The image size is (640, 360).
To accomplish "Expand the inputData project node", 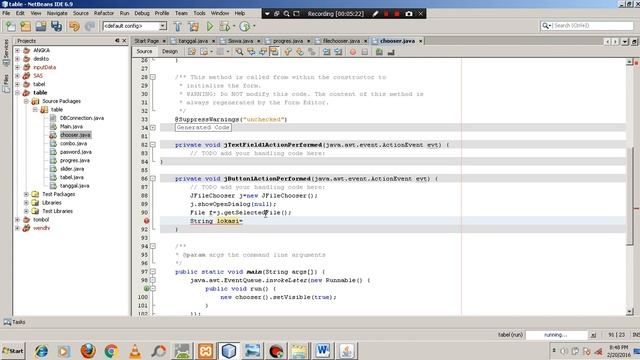I will tap(18, 67).
